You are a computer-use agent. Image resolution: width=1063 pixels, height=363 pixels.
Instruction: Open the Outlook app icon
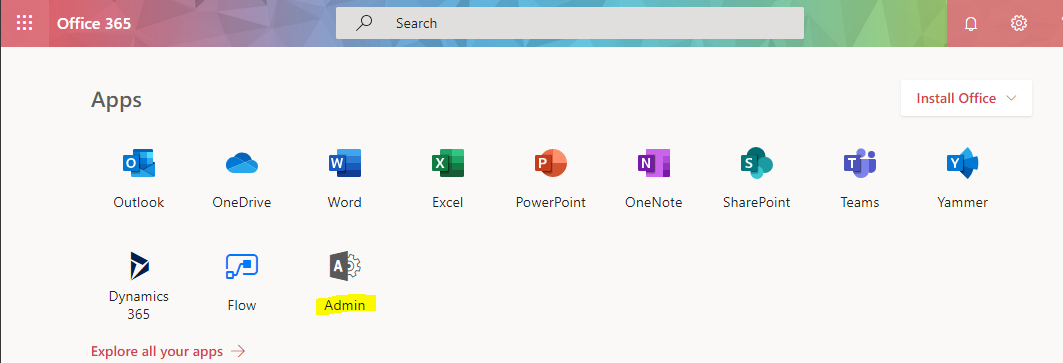click(x=139, y=164)
